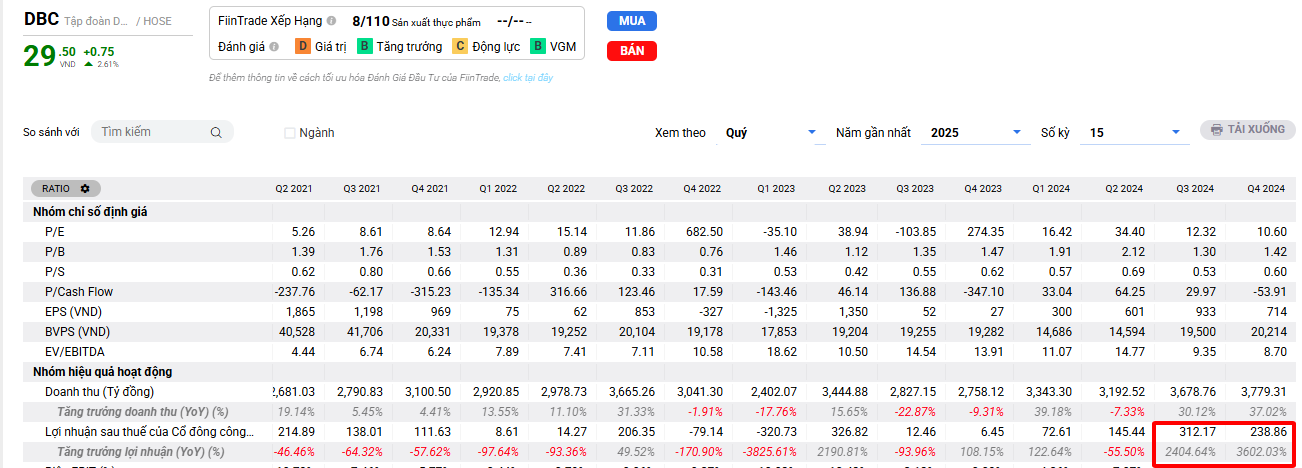Tick the Ngành checkbox
Image resolution: width=1302 pixels, height=468 pixels.
tap(290, 133)
